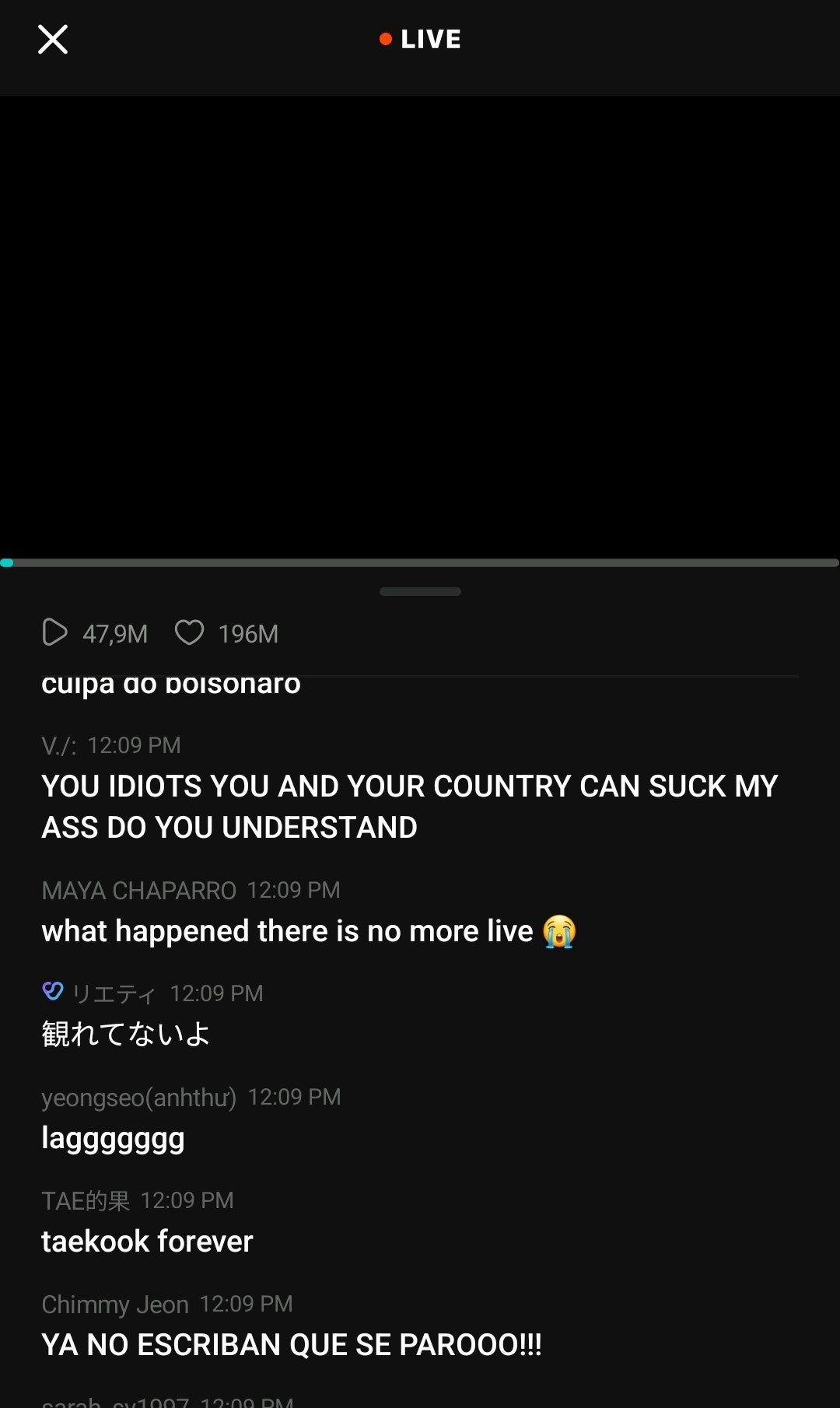Tap the crying emoji in Maya's comment
This screenshot has width=840, height=1408.
click(x=559, y=931)
